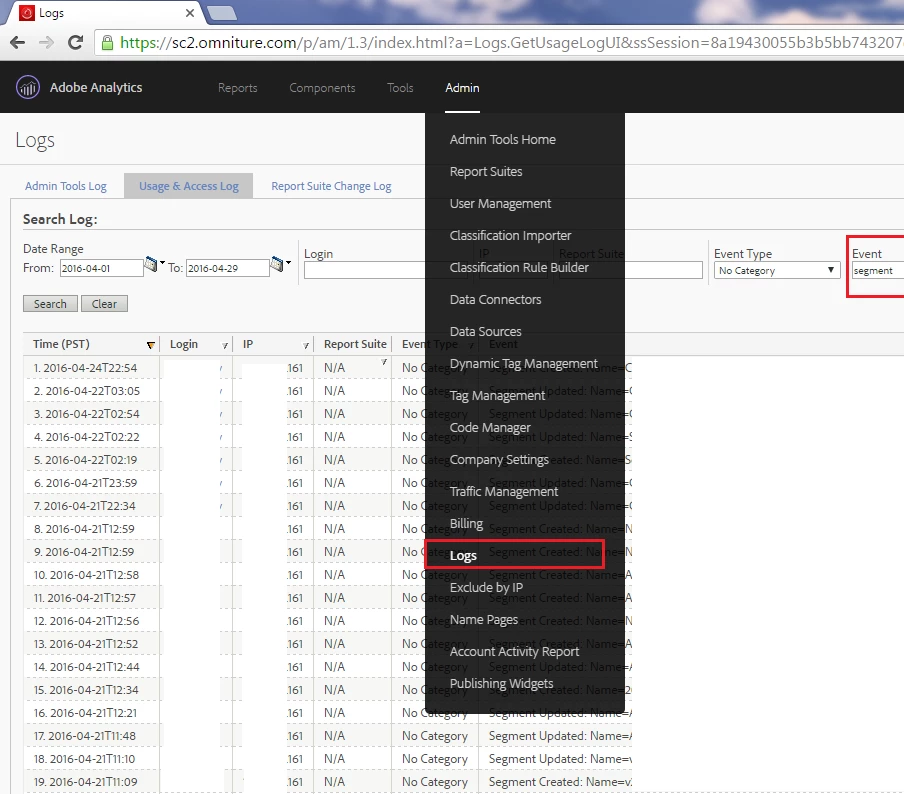Open Account Activity Report
Image resolution: width=904 pixels, height=794 pixels.
click(514, 652)
